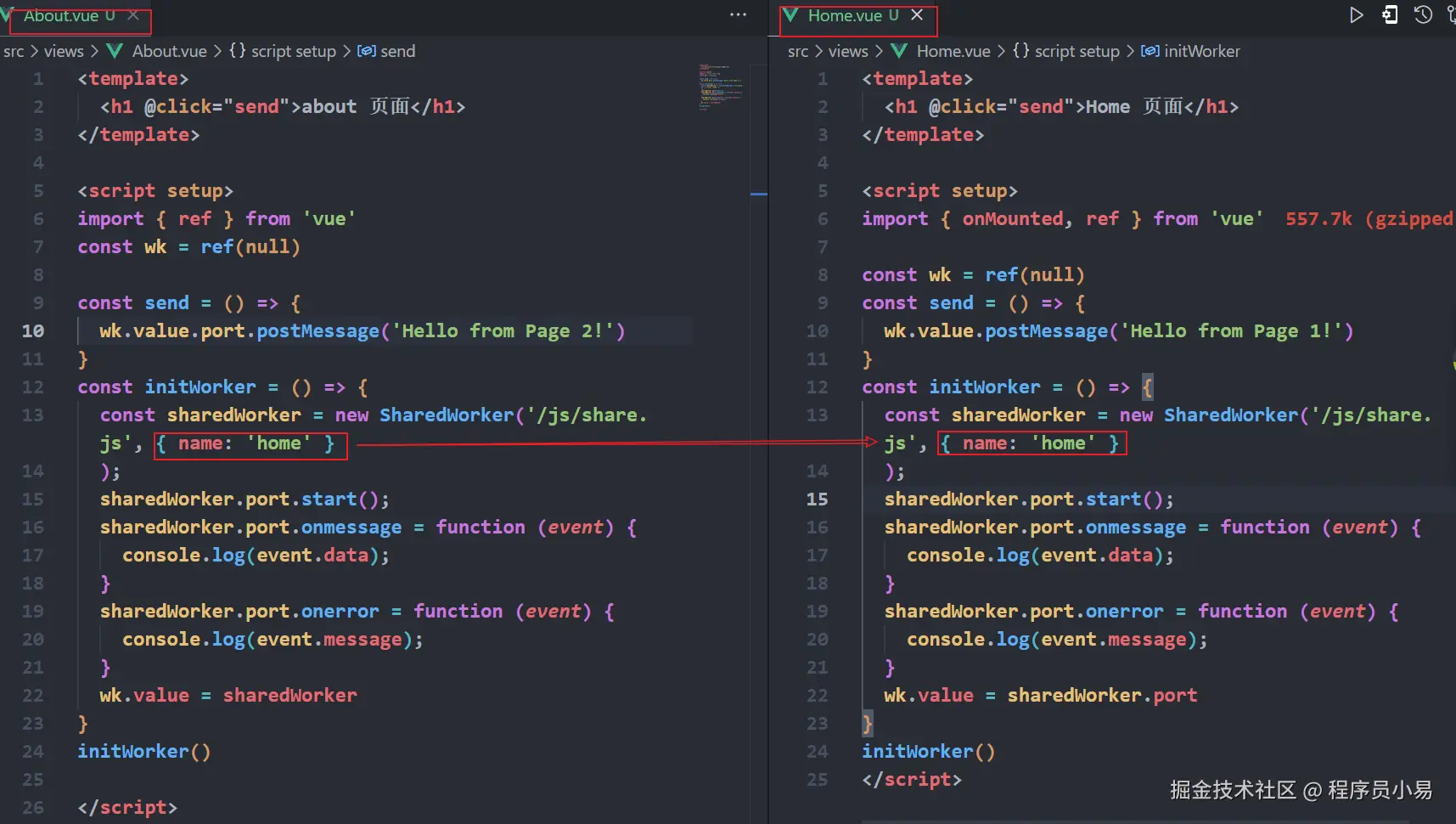Click the '557.7k' import size hint

point(1318,219)
